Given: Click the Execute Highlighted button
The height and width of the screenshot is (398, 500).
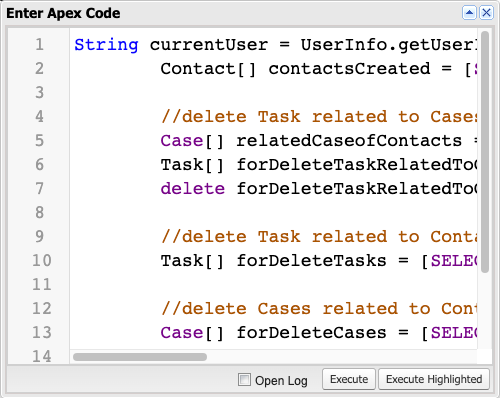Looking at the screenshot, I should [x=434, y=379].
